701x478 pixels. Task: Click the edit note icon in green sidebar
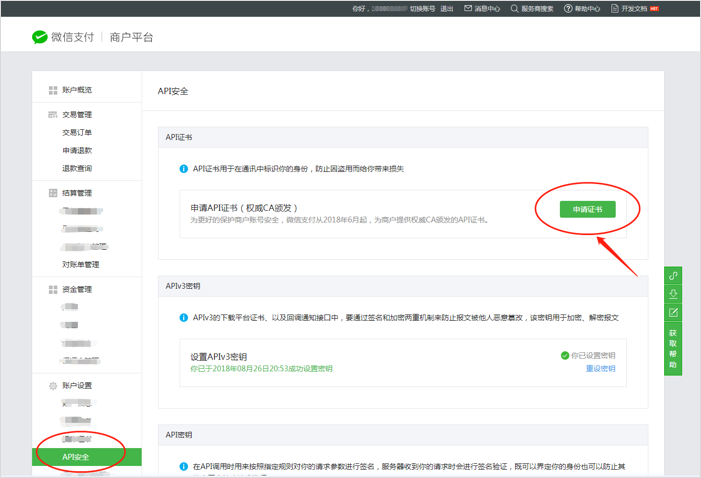click(674, 312)
